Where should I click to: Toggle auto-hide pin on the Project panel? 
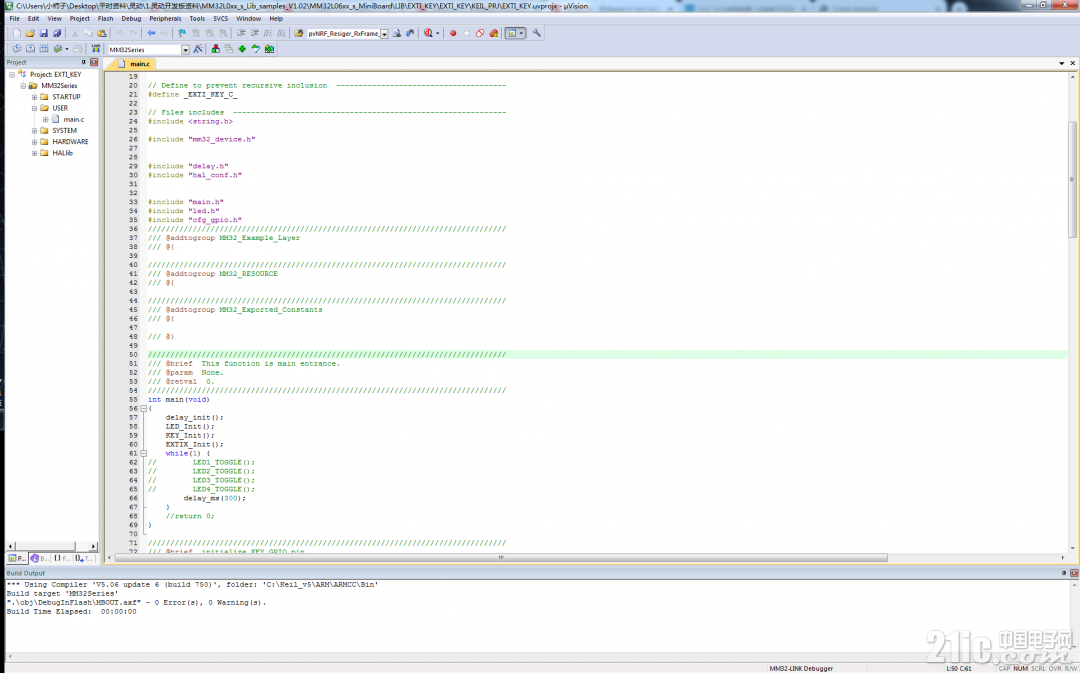(x=84, y=62)
